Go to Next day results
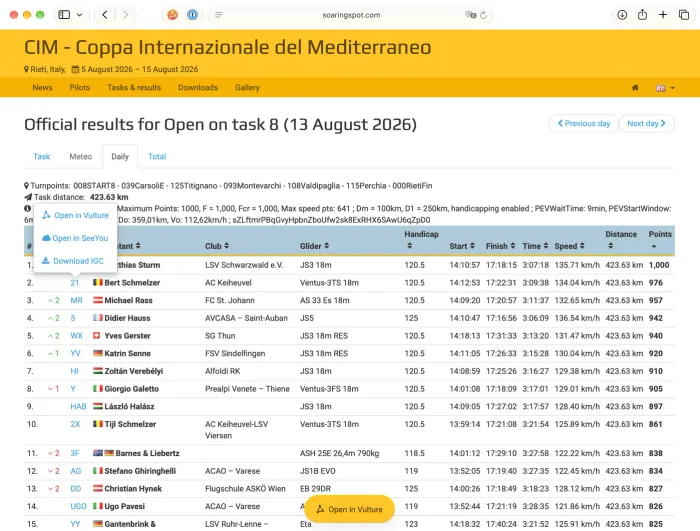Image resolution: width=700 pixels, height=531 pixels. [x=646, y=123]
